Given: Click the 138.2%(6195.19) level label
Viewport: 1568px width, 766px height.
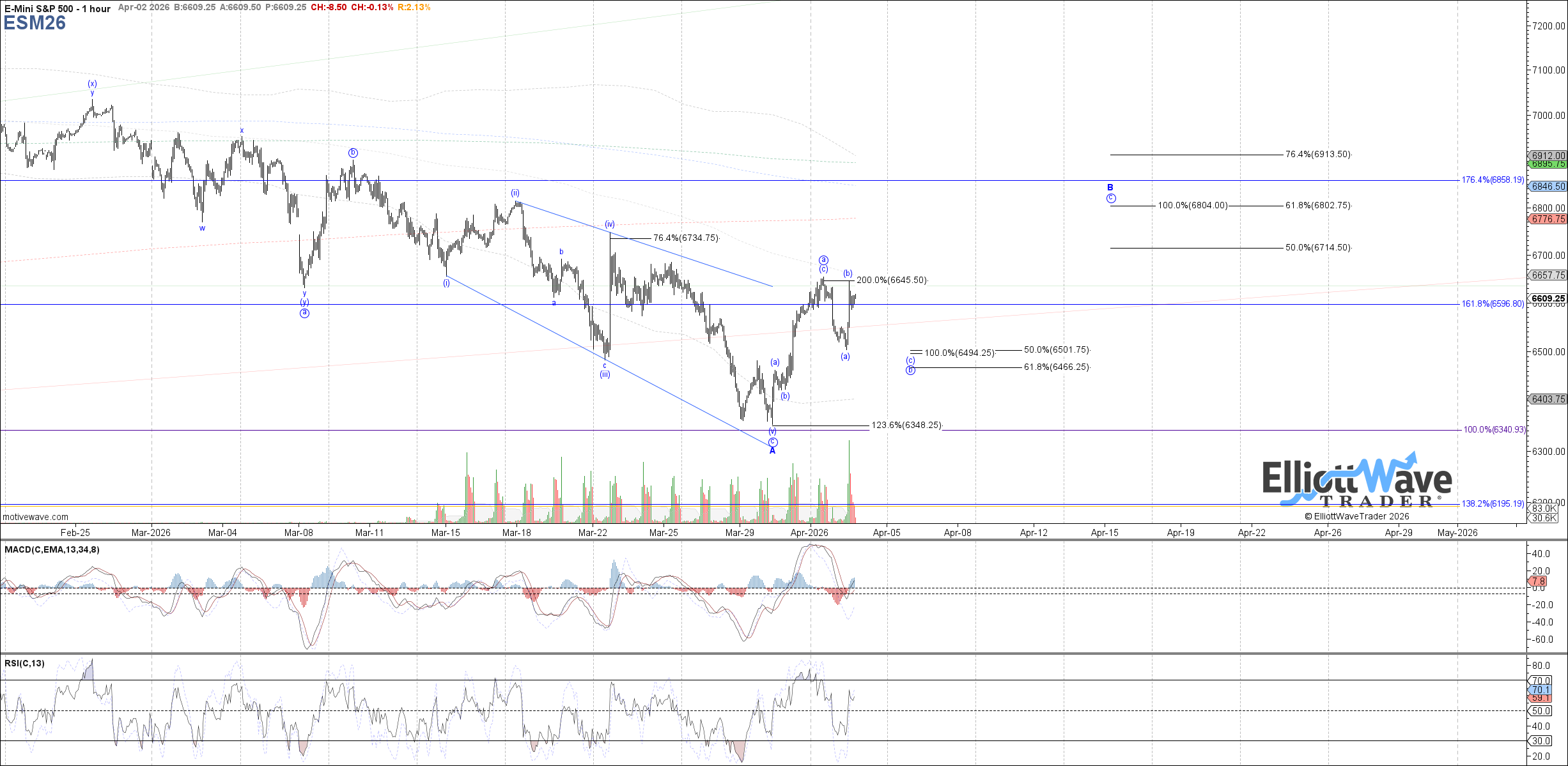Looking at the screenshot, I should (x=1492, y=503).
